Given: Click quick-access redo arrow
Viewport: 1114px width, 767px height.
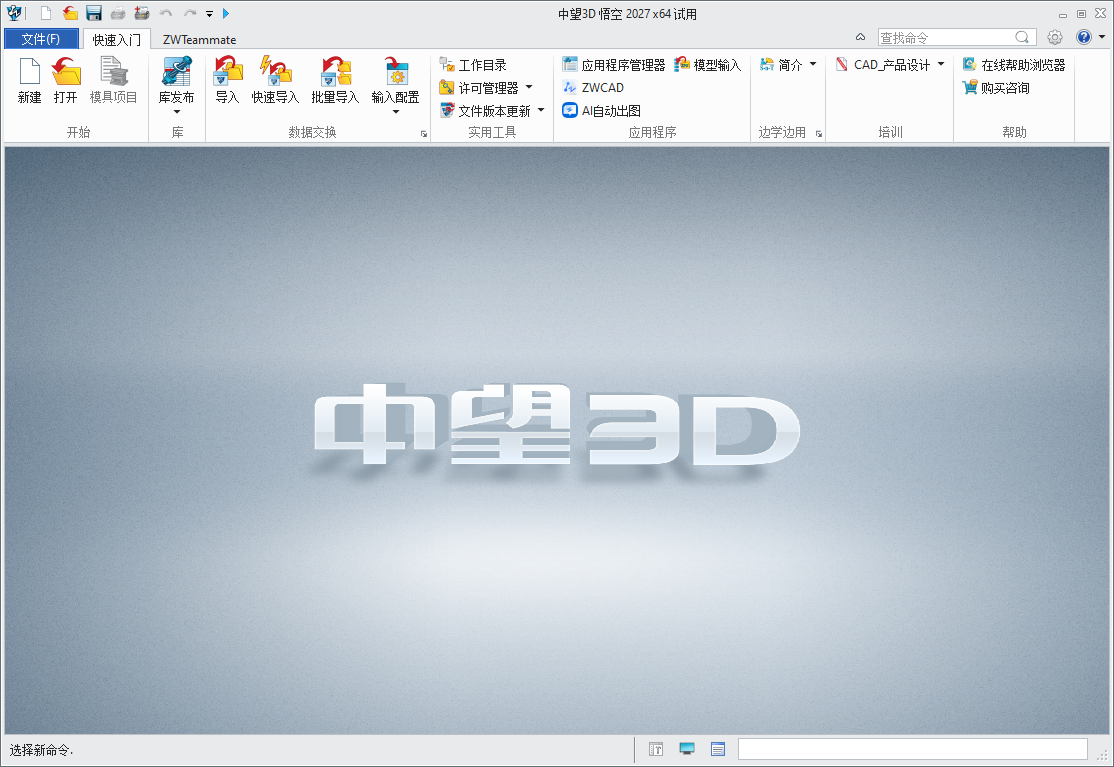Looking at the screenshot, I should [190, 13].
